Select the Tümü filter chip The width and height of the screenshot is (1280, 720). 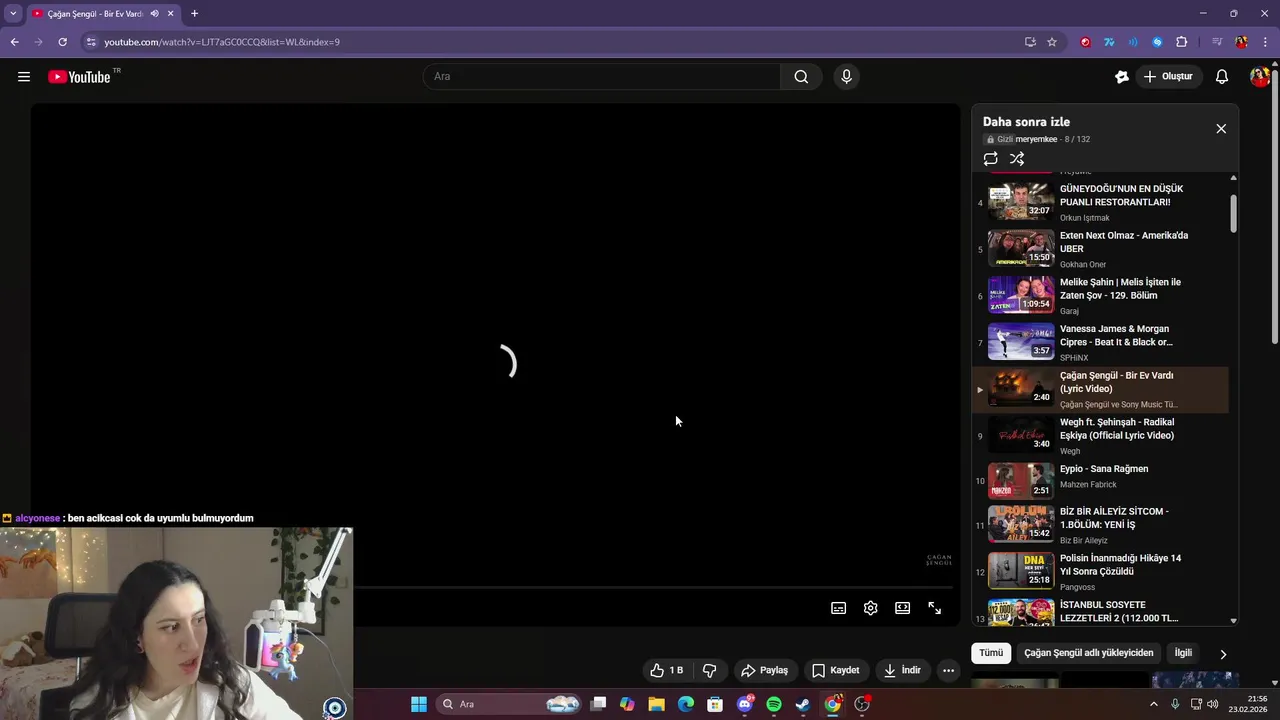pyautogui.click(x=991, y=653)
